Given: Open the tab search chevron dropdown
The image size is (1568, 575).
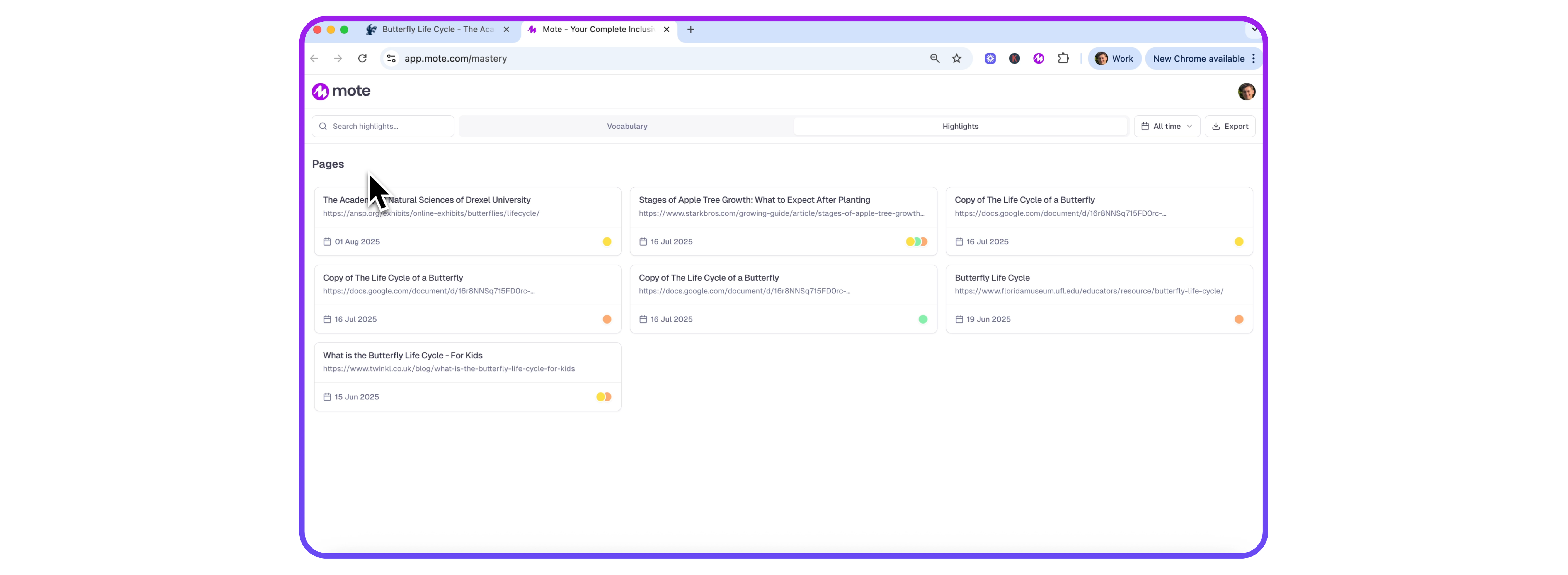Looking at the screenshot, I should (1254, 29).
